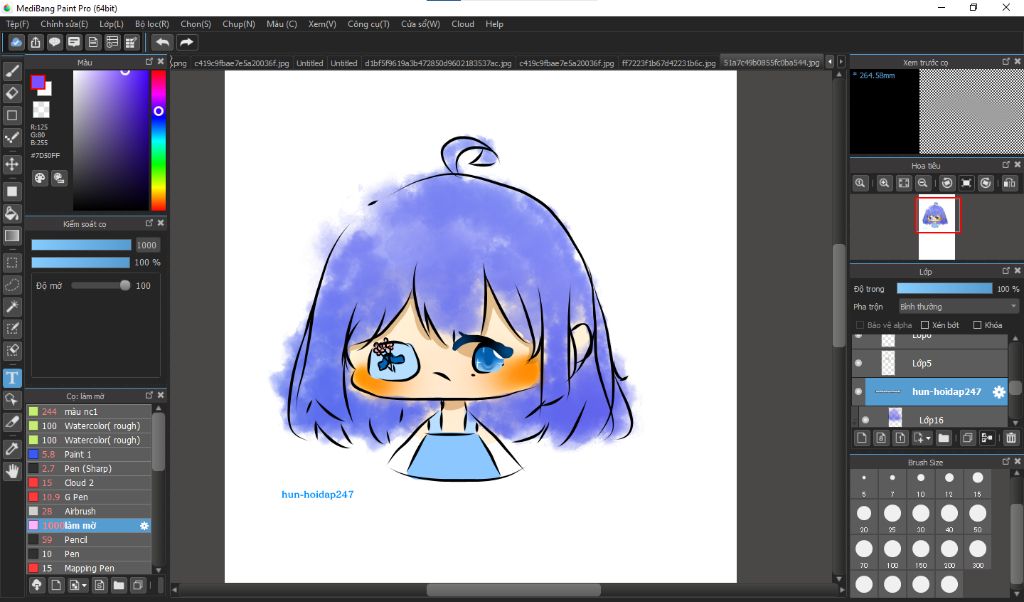Select the transparent color swatch

(x=41, y=109)
